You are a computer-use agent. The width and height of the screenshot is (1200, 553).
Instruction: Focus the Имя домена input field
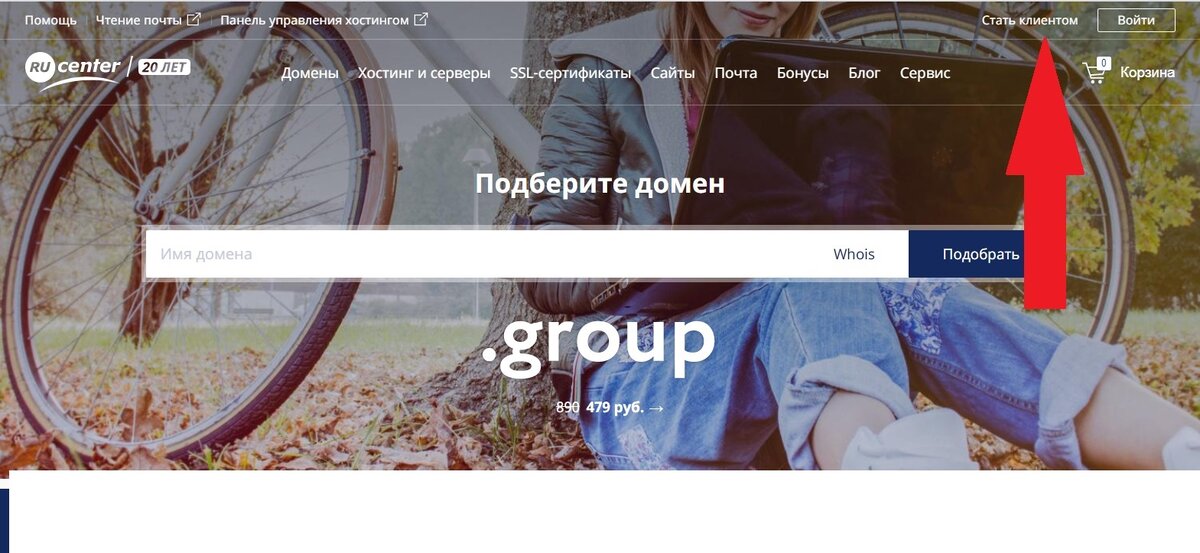480,254
